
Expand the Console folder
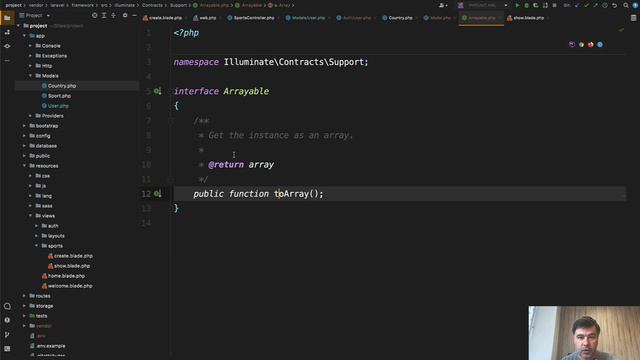30,46
